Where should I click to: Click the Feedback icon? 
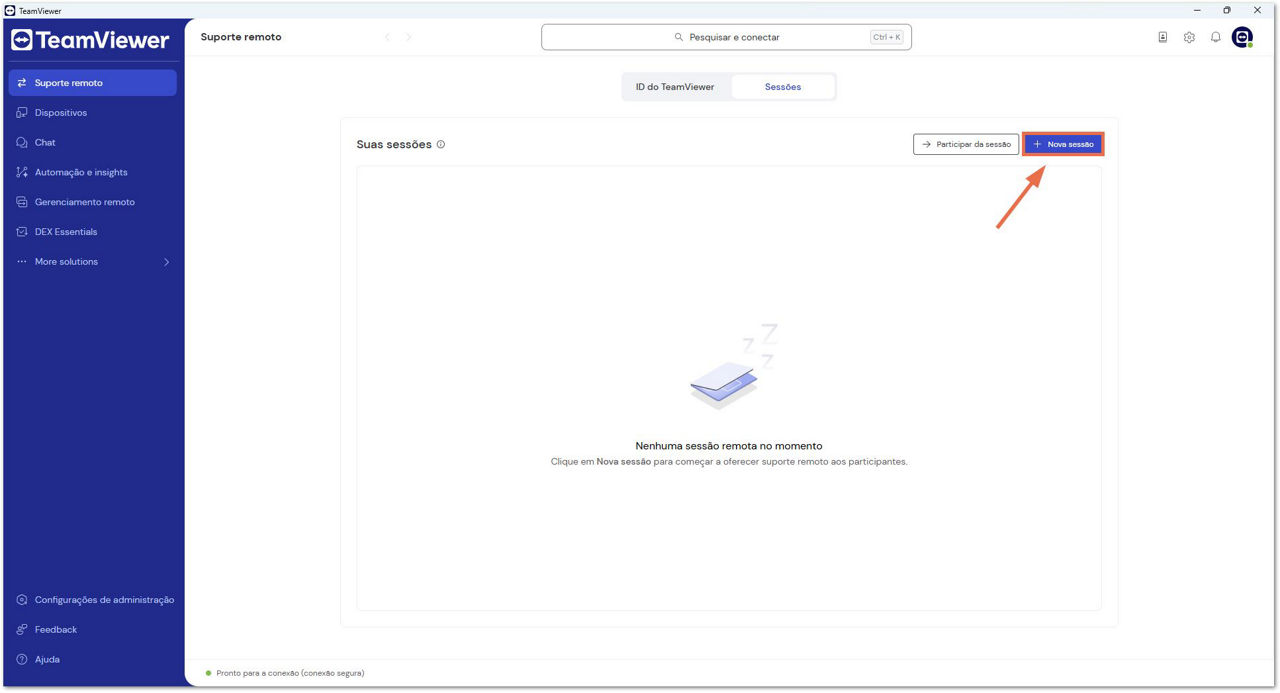point(22,630)
